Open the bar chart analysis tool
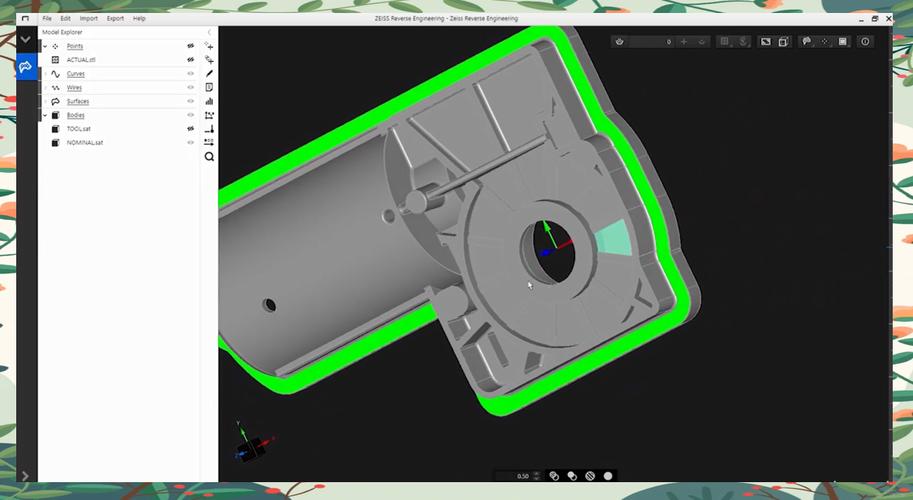The width and height of the screenshot is (913, 500). coord(209,101)
